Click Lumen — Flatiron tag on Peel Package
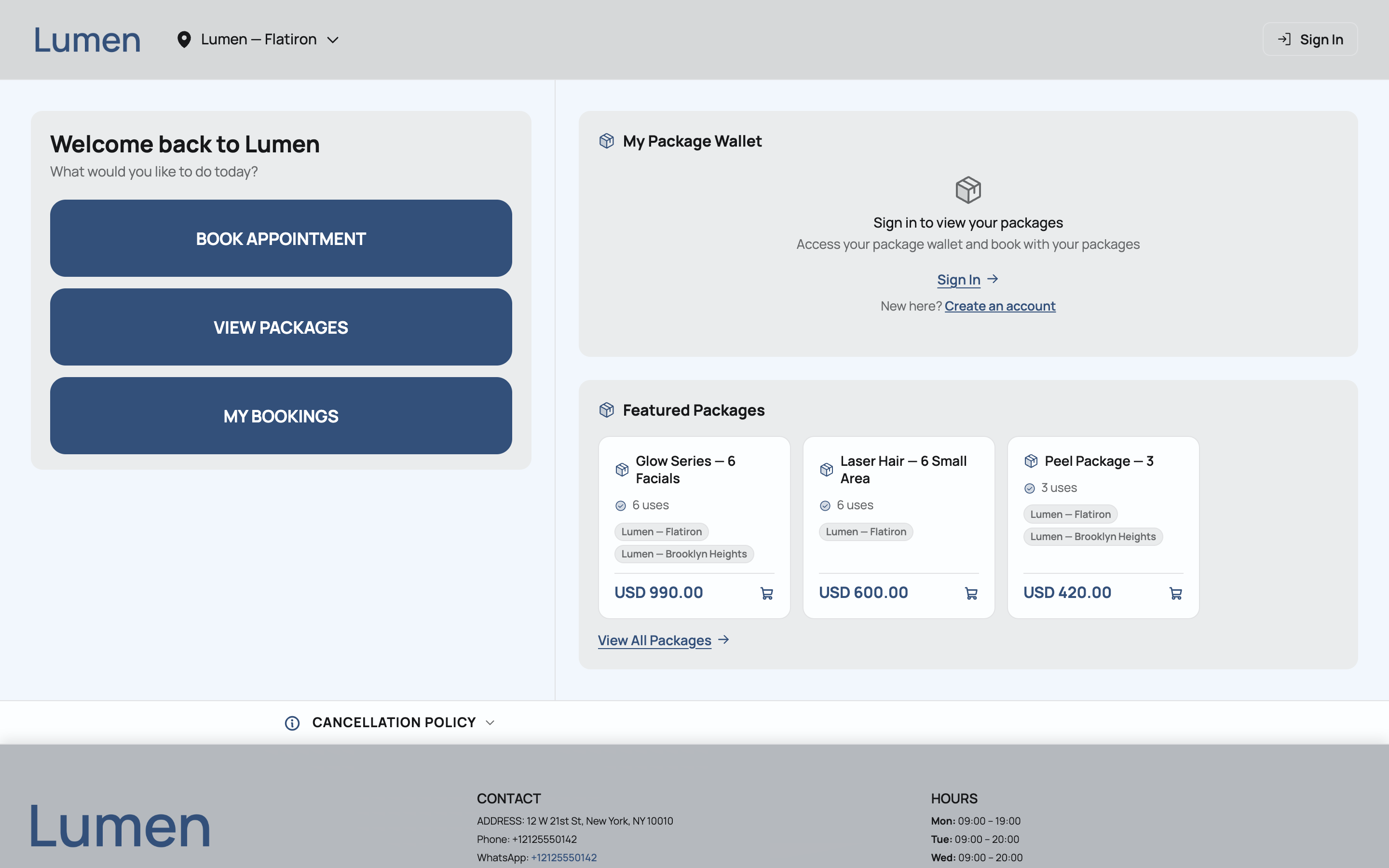The image size is (1389, 868). pos(1070,515)
